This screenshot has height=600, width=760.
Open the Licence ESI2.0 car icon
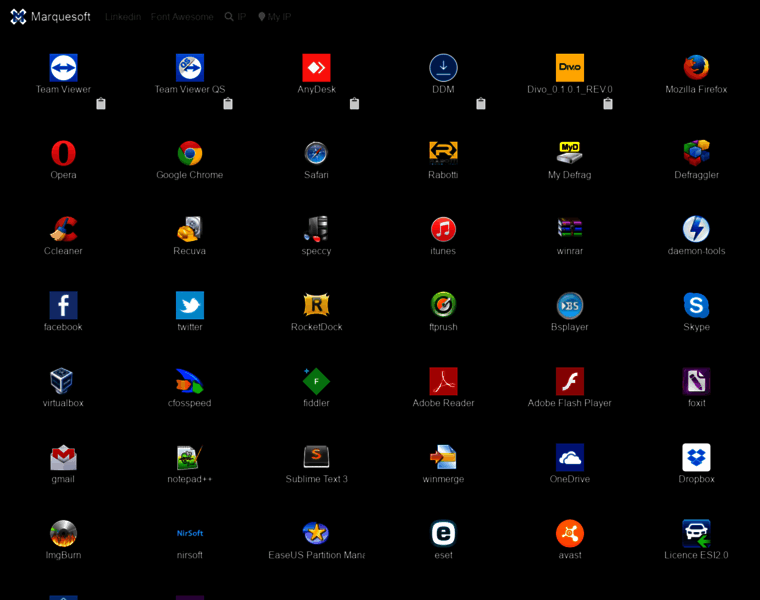pyautogui.click(x=697, y=534)
